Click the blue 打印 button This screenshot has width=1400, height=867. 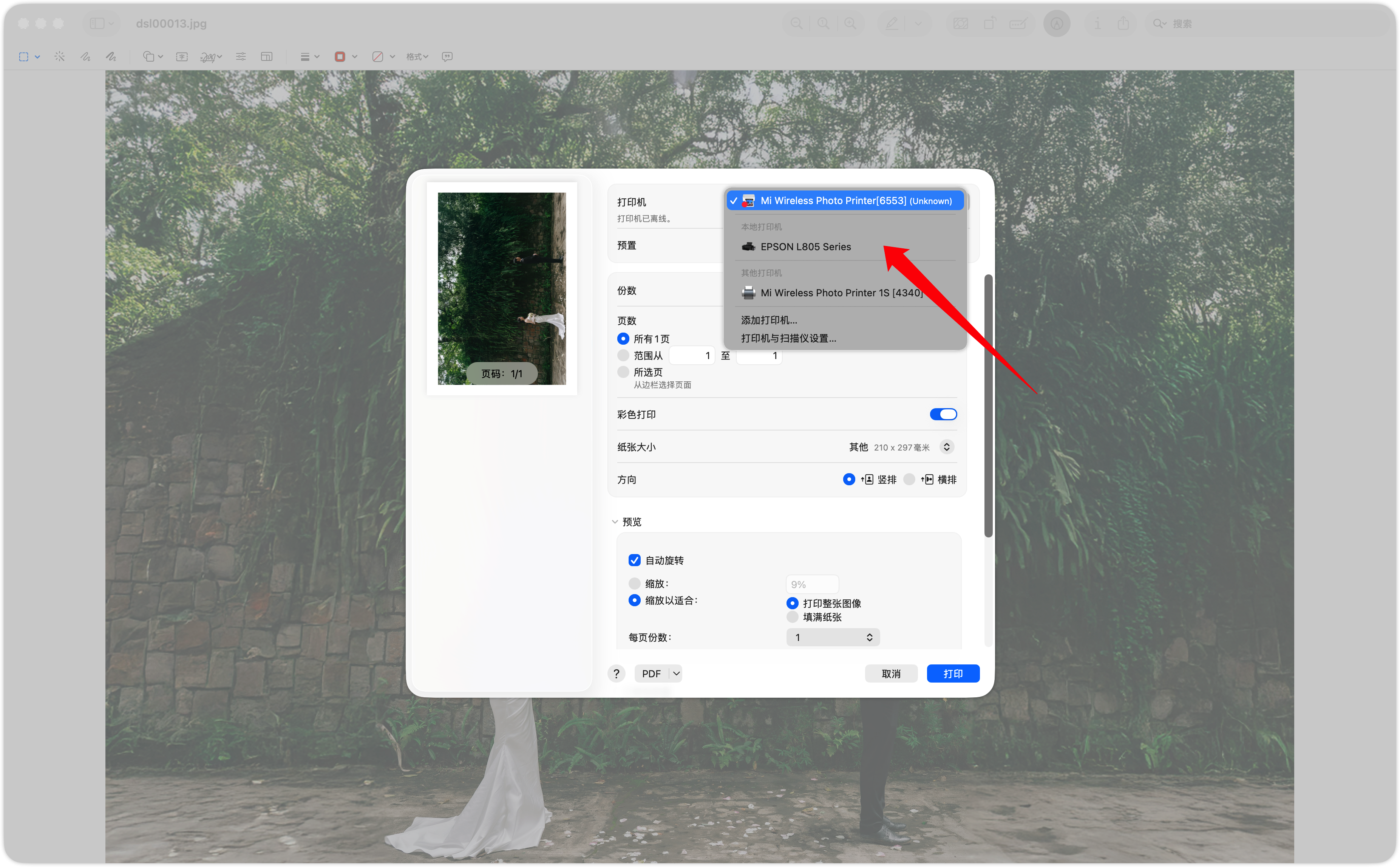point(952,673)
